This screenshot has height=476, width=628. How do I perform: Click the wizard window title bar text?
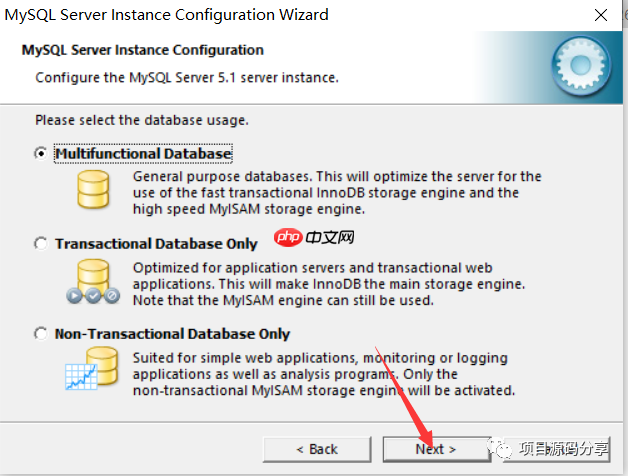168,15
